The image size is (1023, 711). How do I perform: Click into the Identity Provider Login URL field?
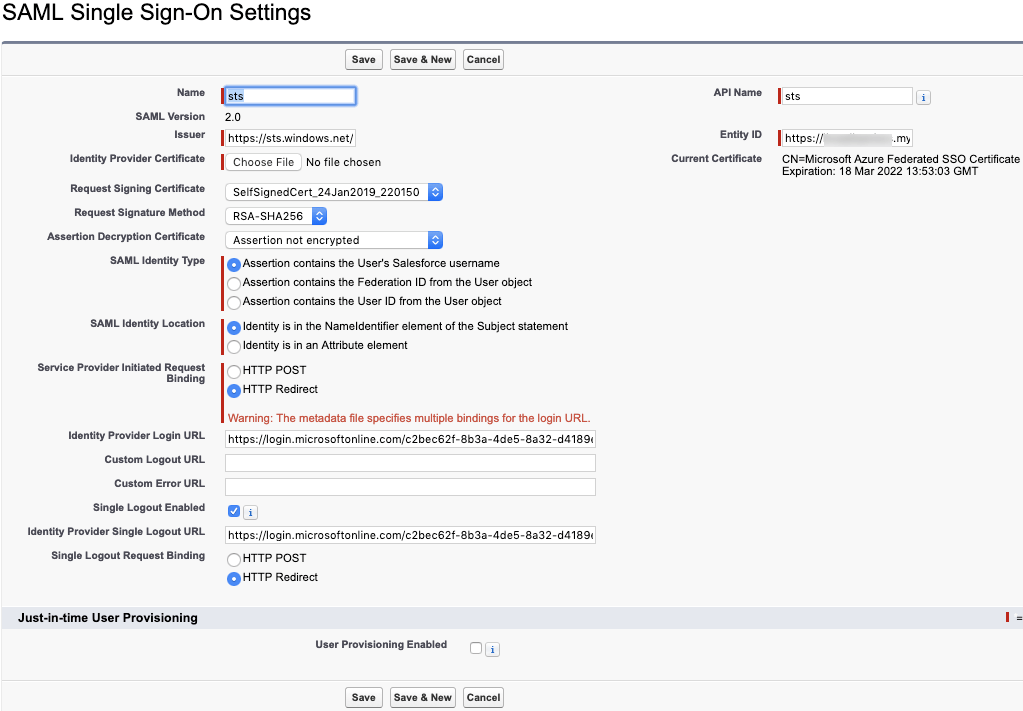410,439
